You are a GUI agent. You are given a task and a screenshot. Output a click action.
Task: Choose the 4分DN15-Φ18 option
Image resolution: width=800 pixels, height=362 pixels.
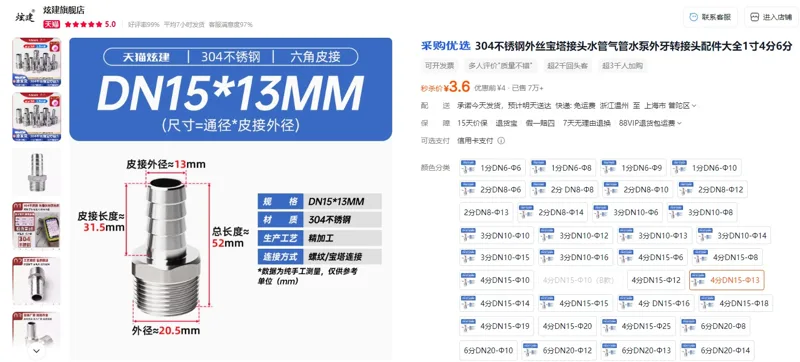pyautogui.click(x=735, y=303)
